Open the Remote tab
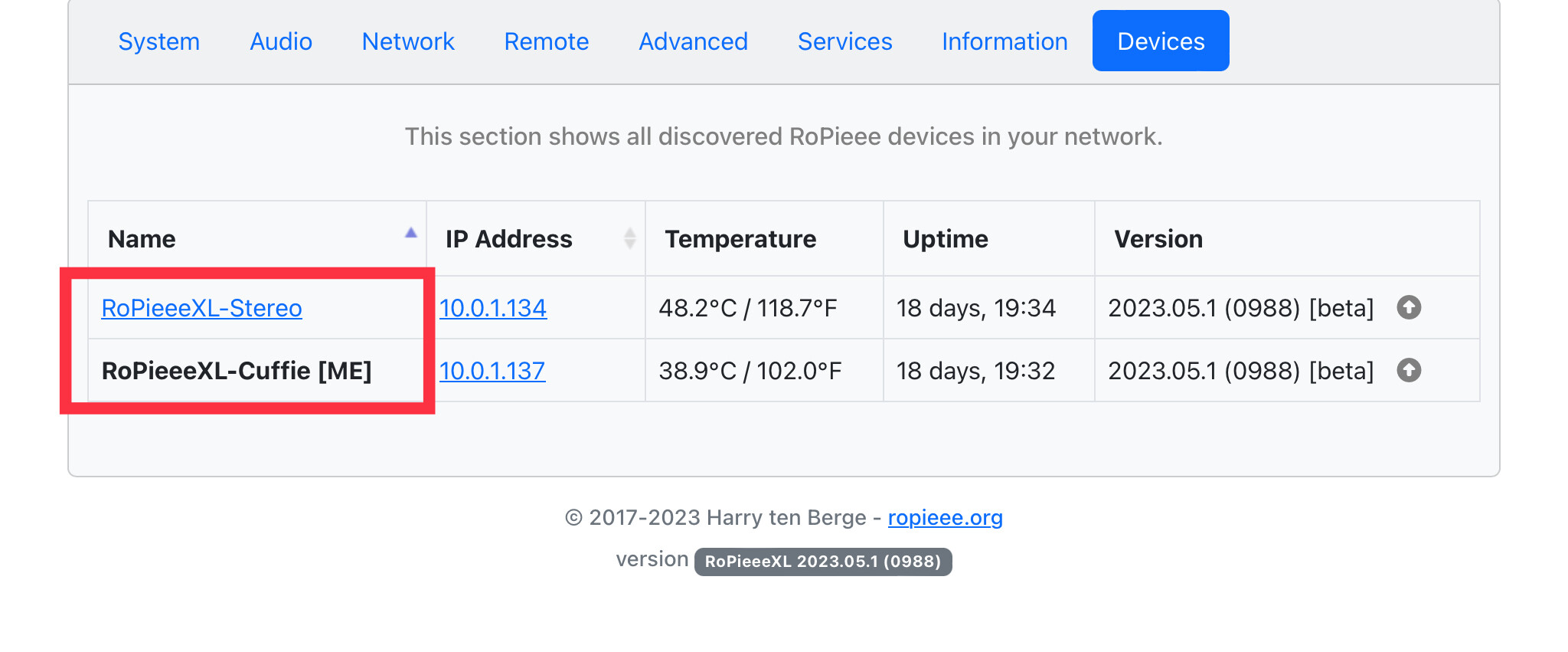 tap(547, 41)
